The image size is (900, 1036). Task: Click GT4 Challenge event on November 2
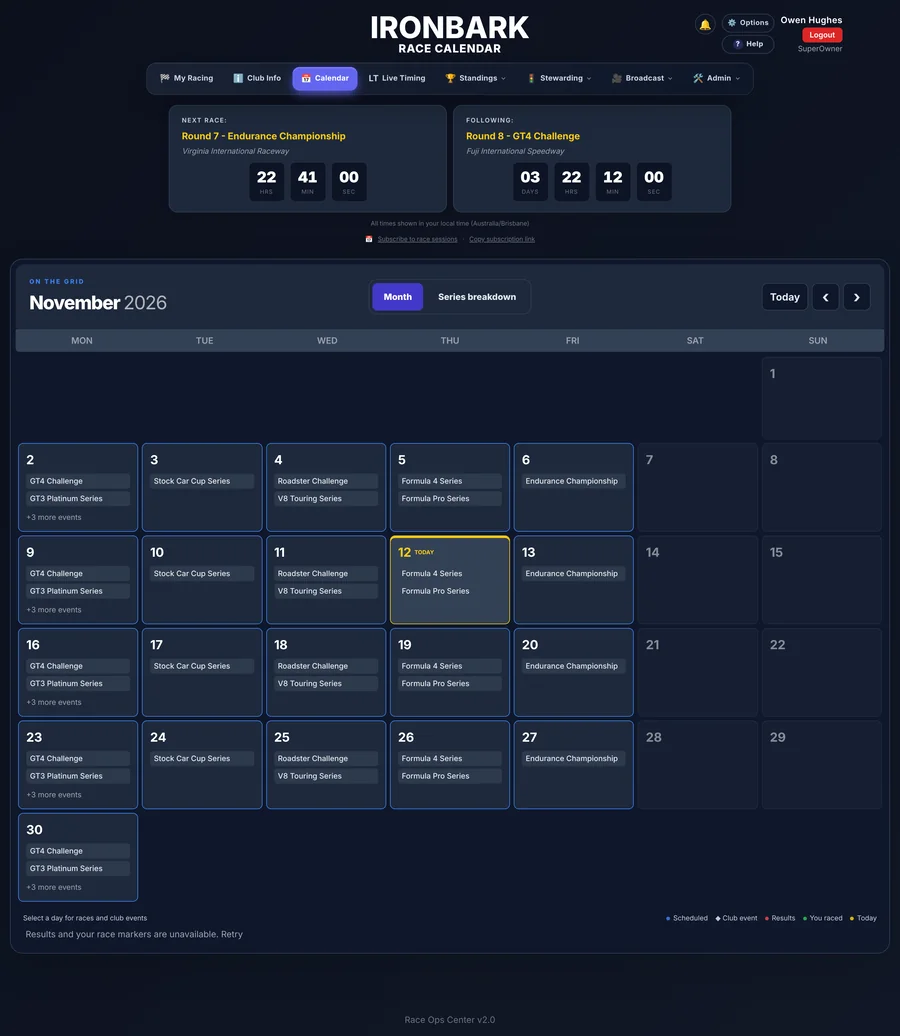[78, 481]
